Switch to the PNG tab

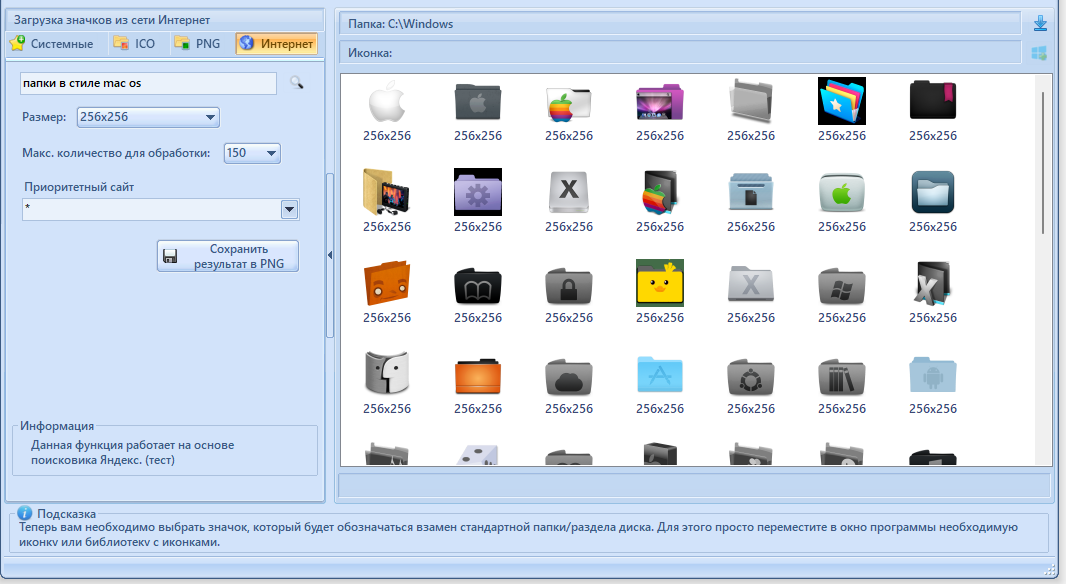tap(198, 44)
